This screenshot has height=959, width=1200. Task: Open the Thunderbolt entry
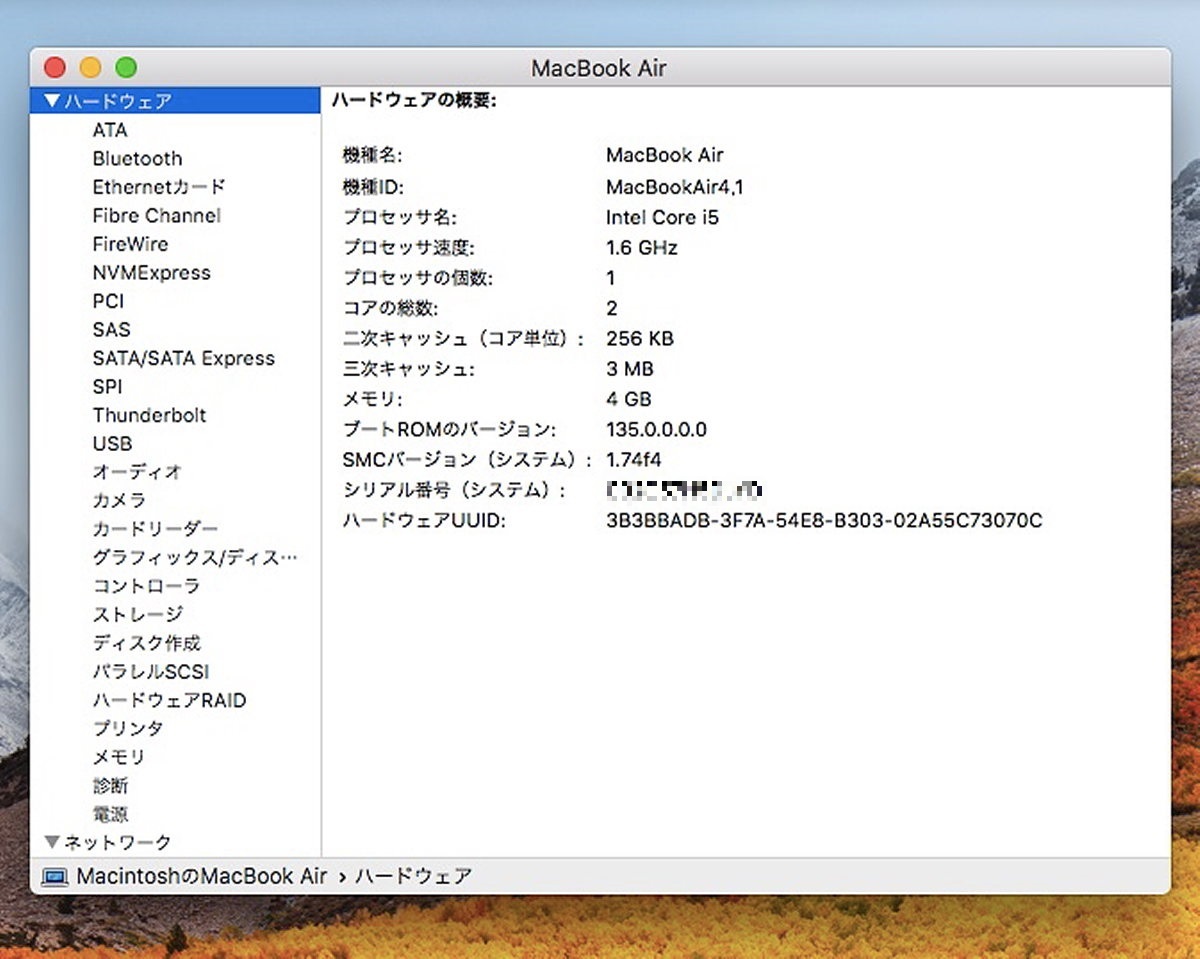(149, 415)
